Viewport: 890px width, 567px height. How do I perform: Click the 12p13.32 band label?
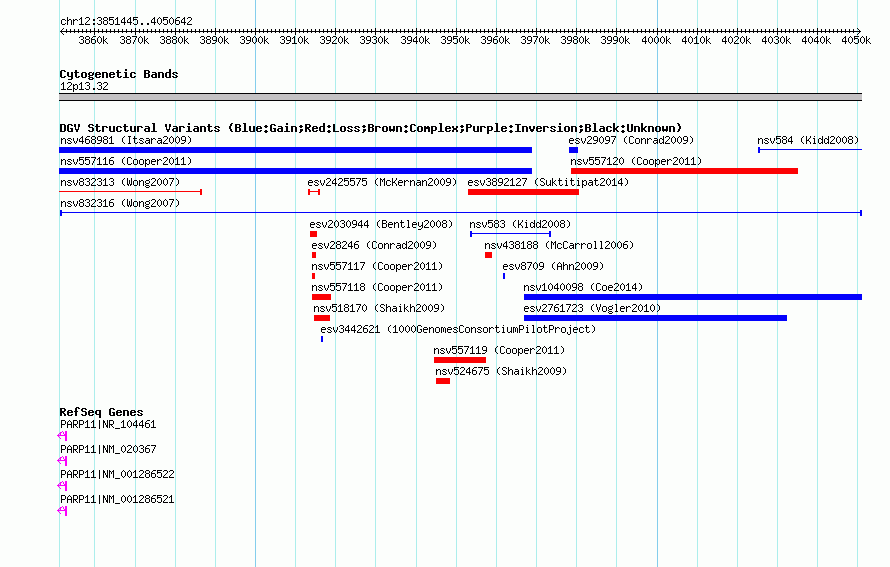pyautogui.click(x=84, y=86)
